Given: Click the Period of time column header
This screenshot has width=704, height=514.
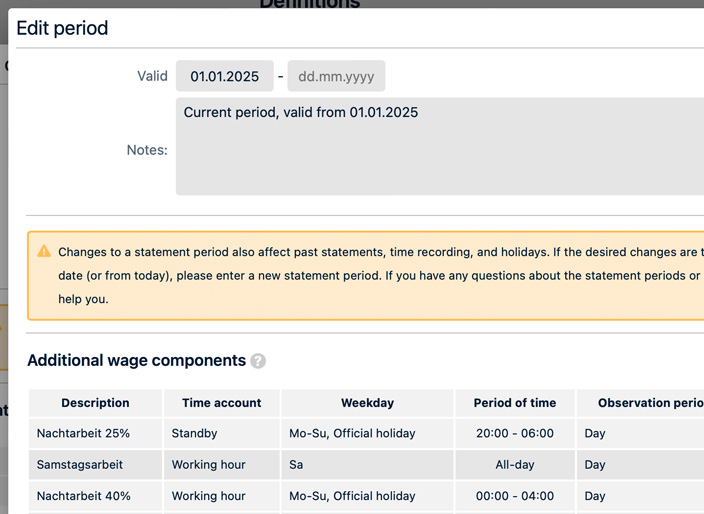Looking at the screenshot, I should pyautogui.click(x=514, y=403).
